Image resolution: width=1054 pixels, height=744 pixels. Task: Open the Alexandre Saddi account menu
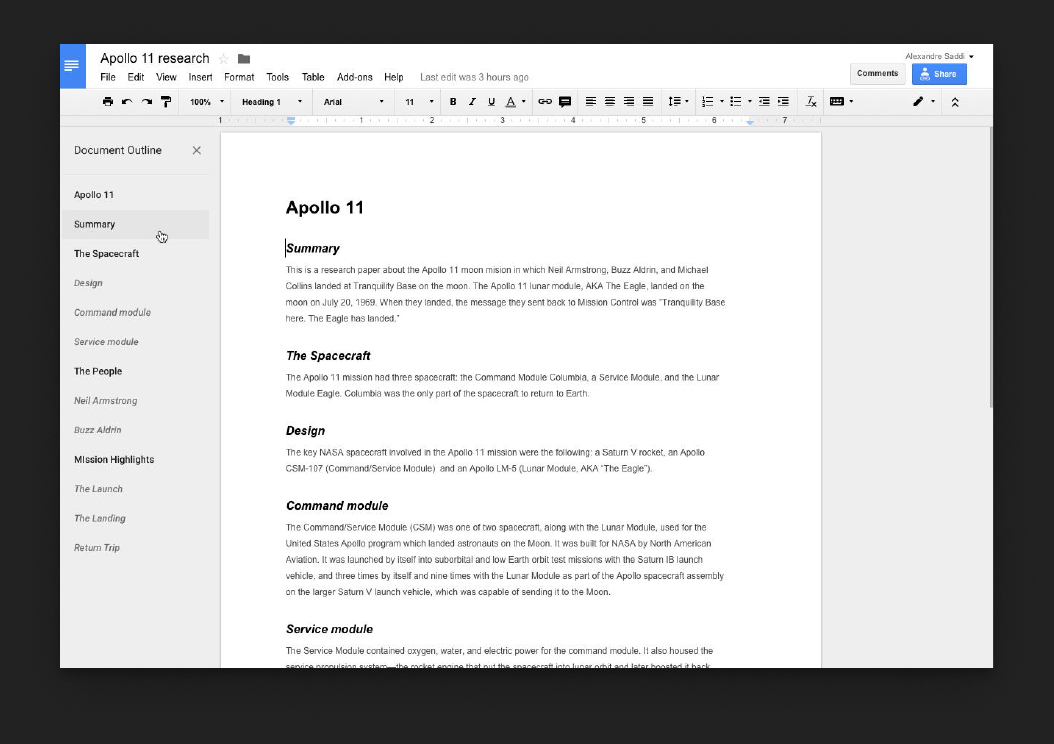point(939,56)
